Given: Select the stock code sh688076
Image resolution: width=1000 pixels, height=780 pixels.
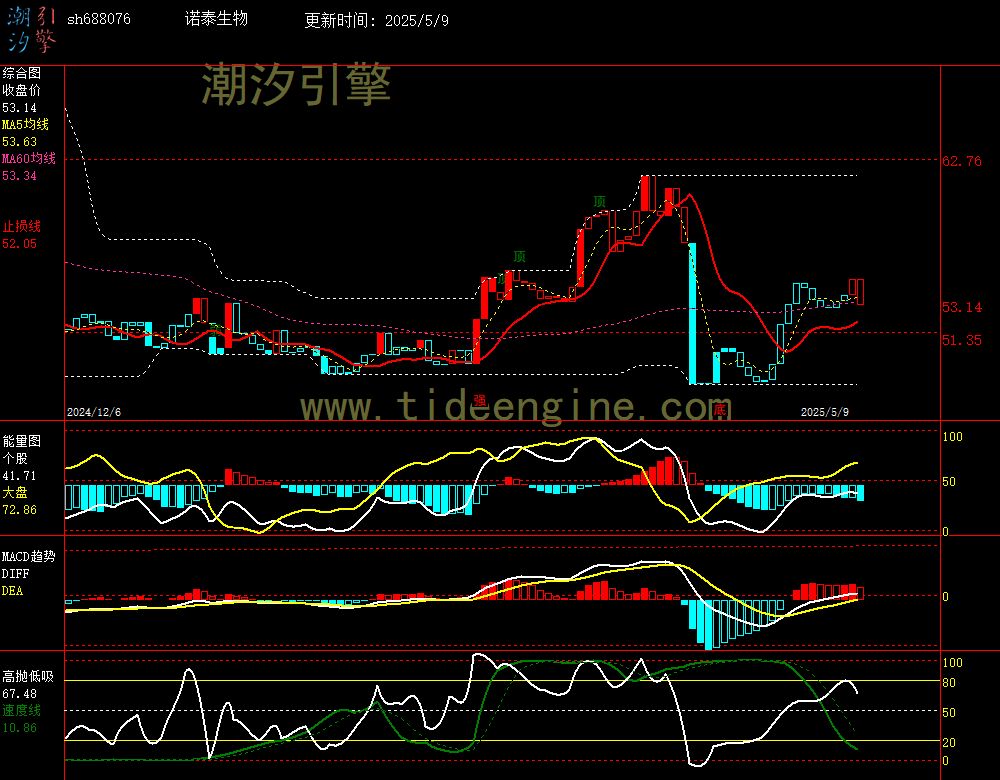Looking at the screenshot, I should coord(99,19).
